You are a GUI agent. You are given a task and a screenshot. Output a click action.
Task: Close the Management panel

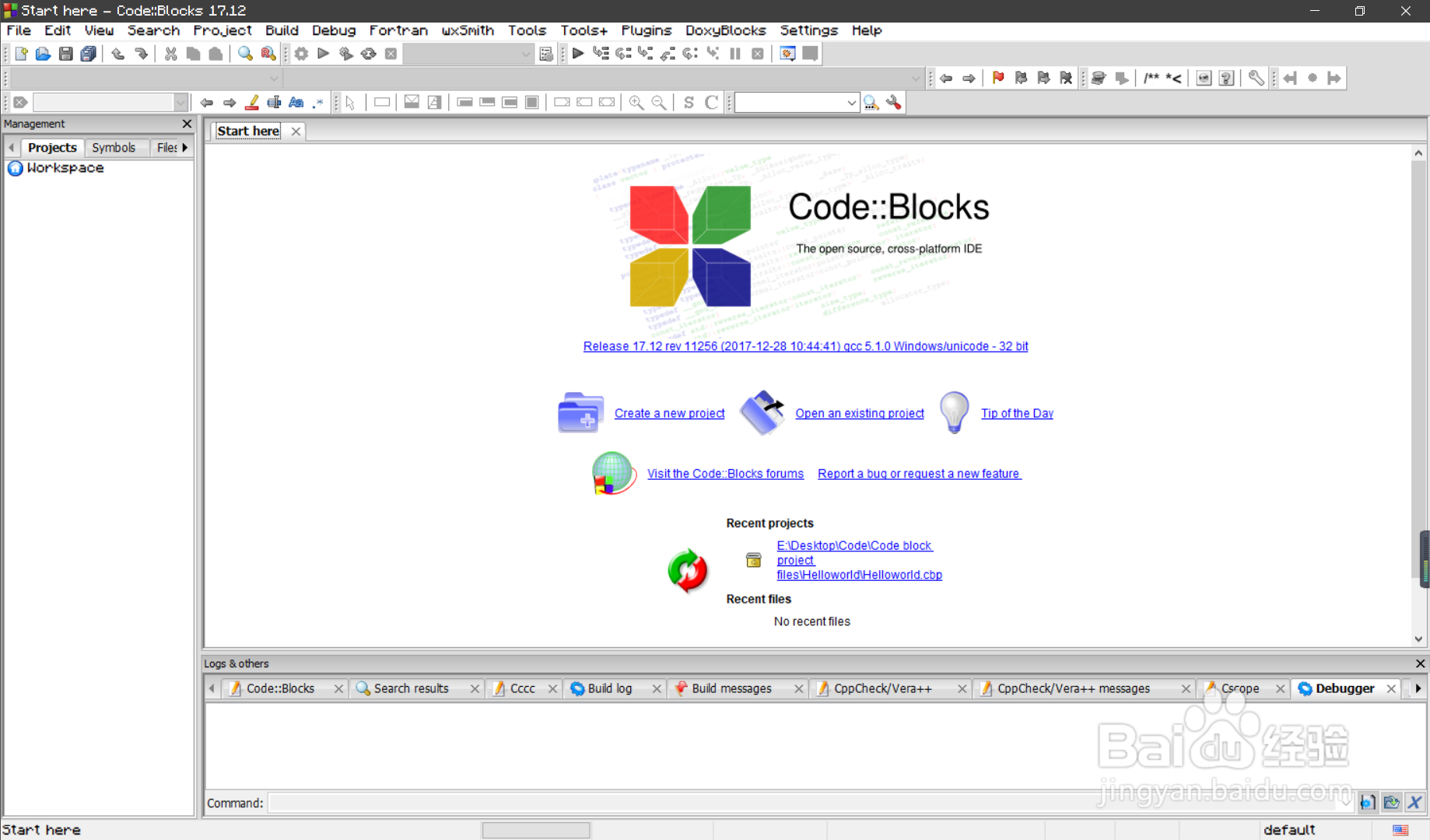coord(187,124)
